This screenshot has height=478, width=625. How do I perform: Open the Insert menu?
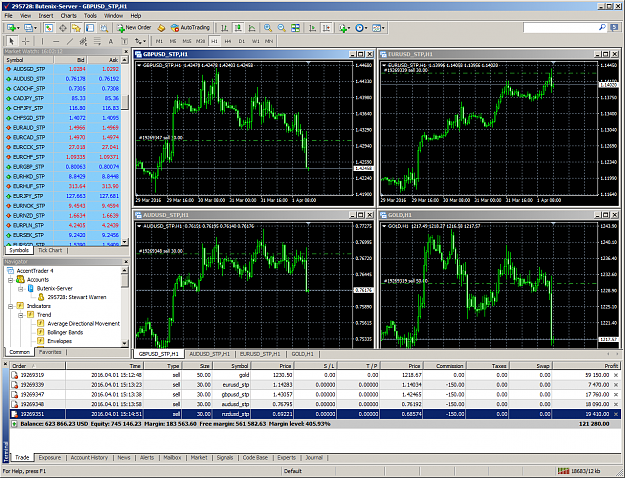46,16
